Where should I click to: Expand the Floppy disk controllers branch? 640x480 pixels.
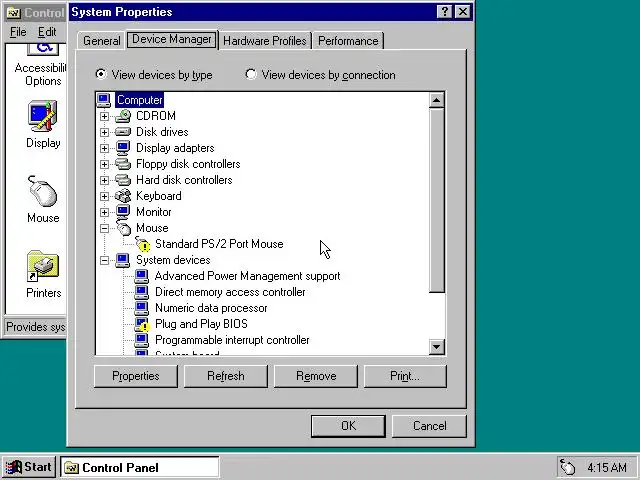pyautogui.click(x=104, y=164)
